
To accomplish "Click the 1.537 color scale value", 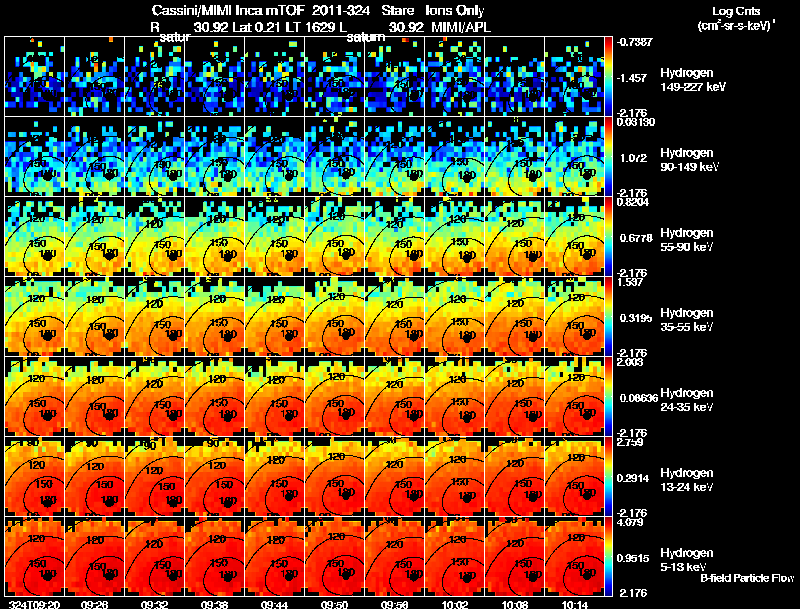I will [x=630, y=283].
